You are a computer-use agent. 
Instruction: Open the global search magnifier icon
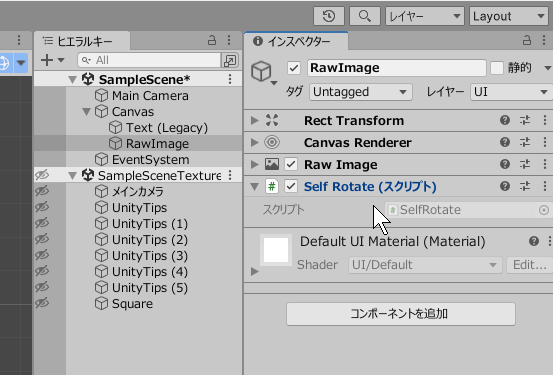click(x=365, y=16)
